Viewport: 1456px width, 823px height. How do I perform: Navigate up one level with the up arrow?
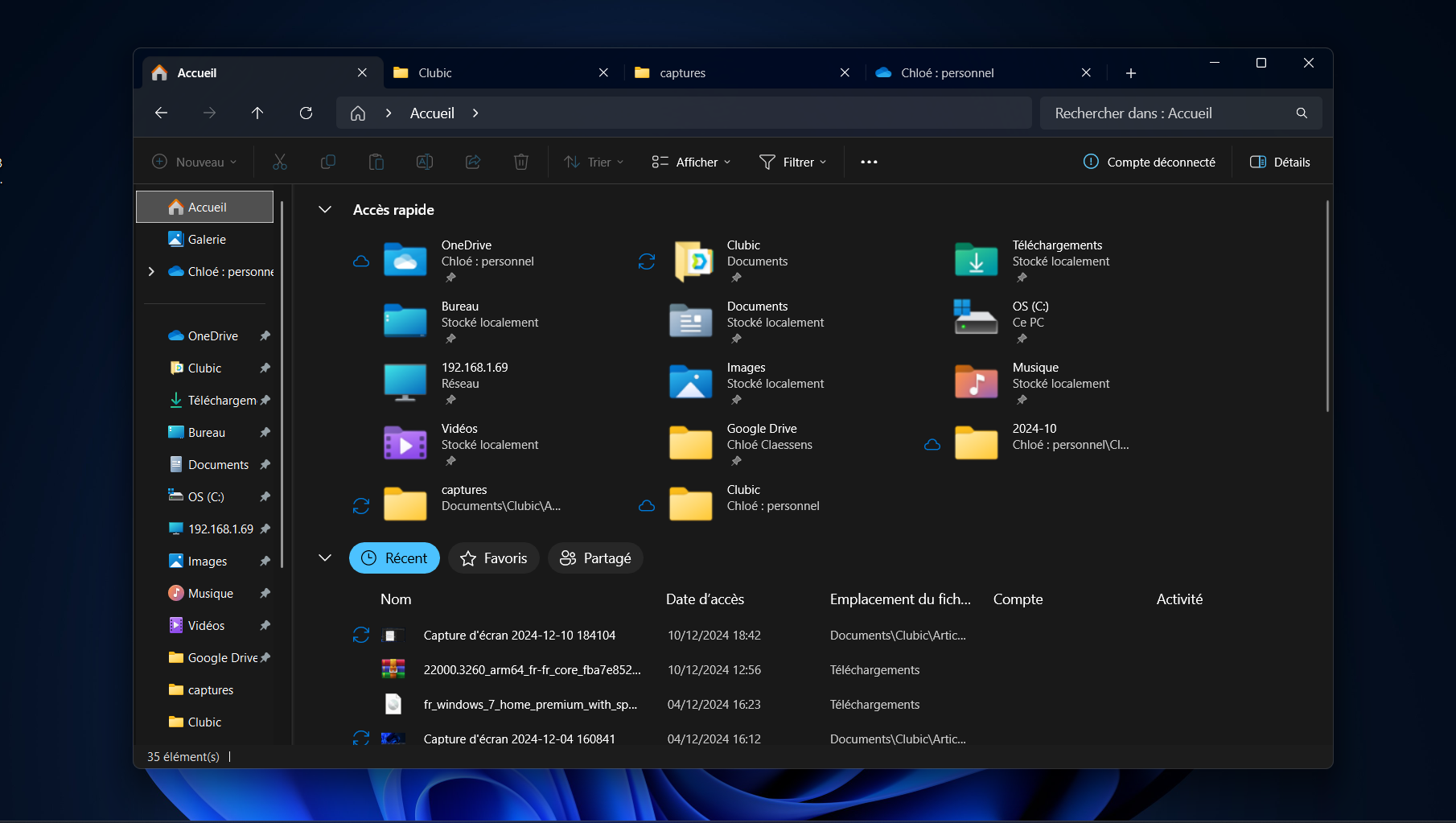(x=257, y=113)
